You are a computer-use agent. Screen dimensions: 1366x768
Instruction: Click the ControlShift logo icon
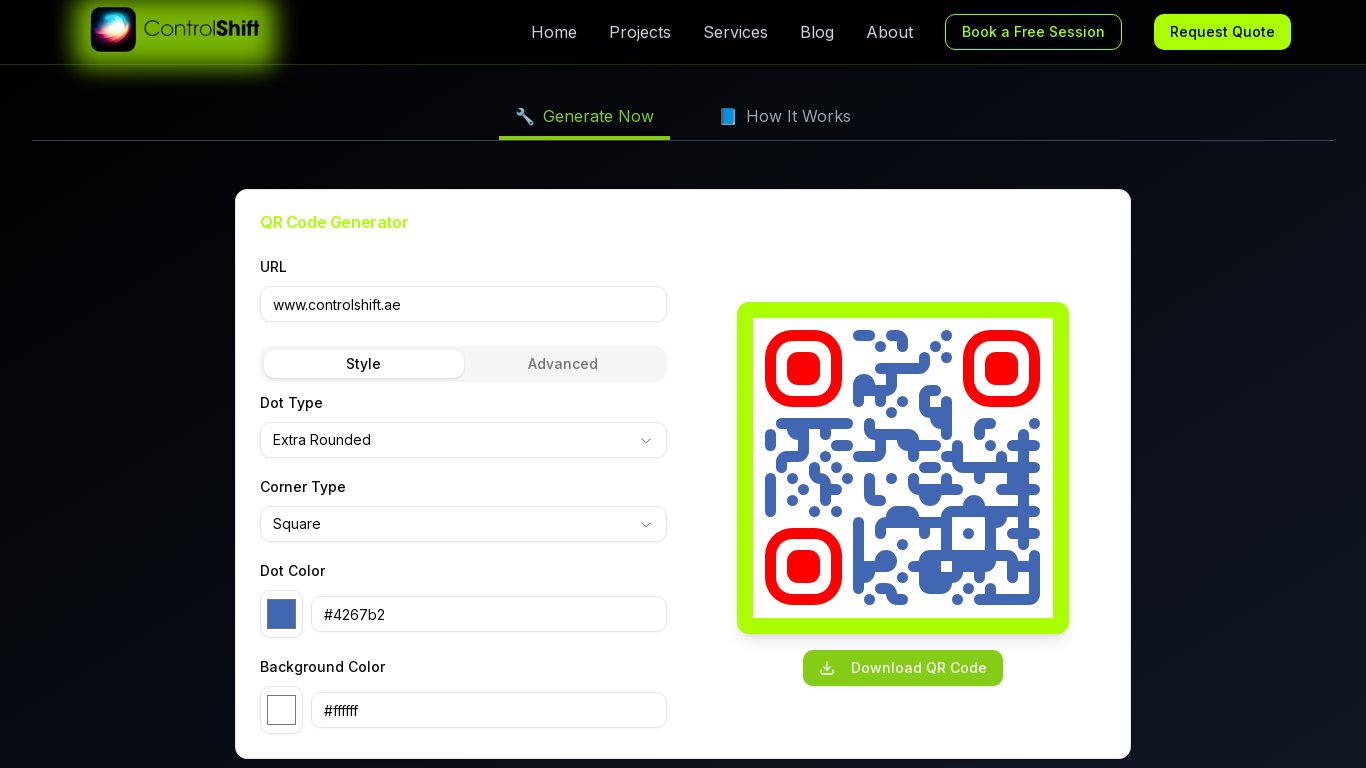coord(113,30)
